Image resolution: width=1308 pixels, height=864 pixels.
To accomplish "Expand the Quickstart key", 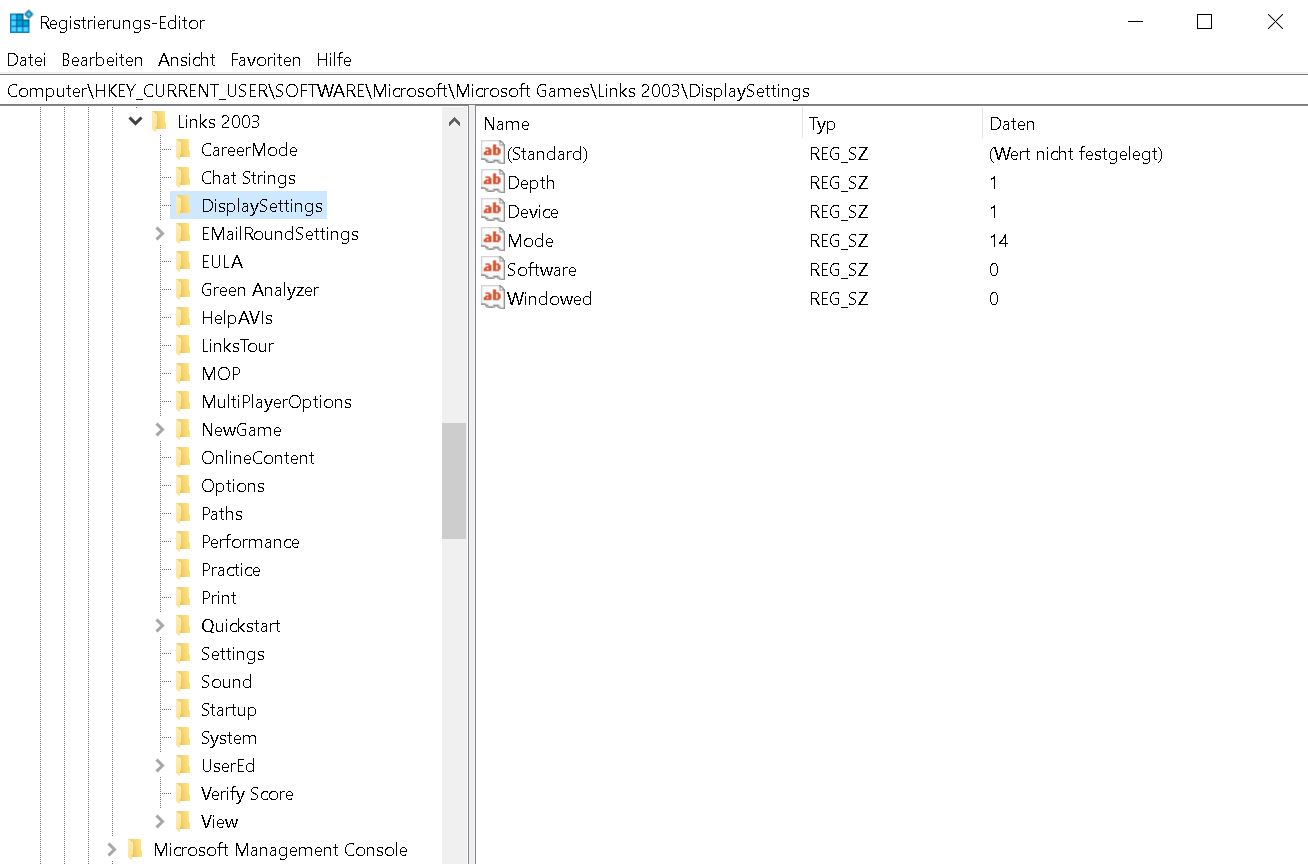I will point(160,626).
